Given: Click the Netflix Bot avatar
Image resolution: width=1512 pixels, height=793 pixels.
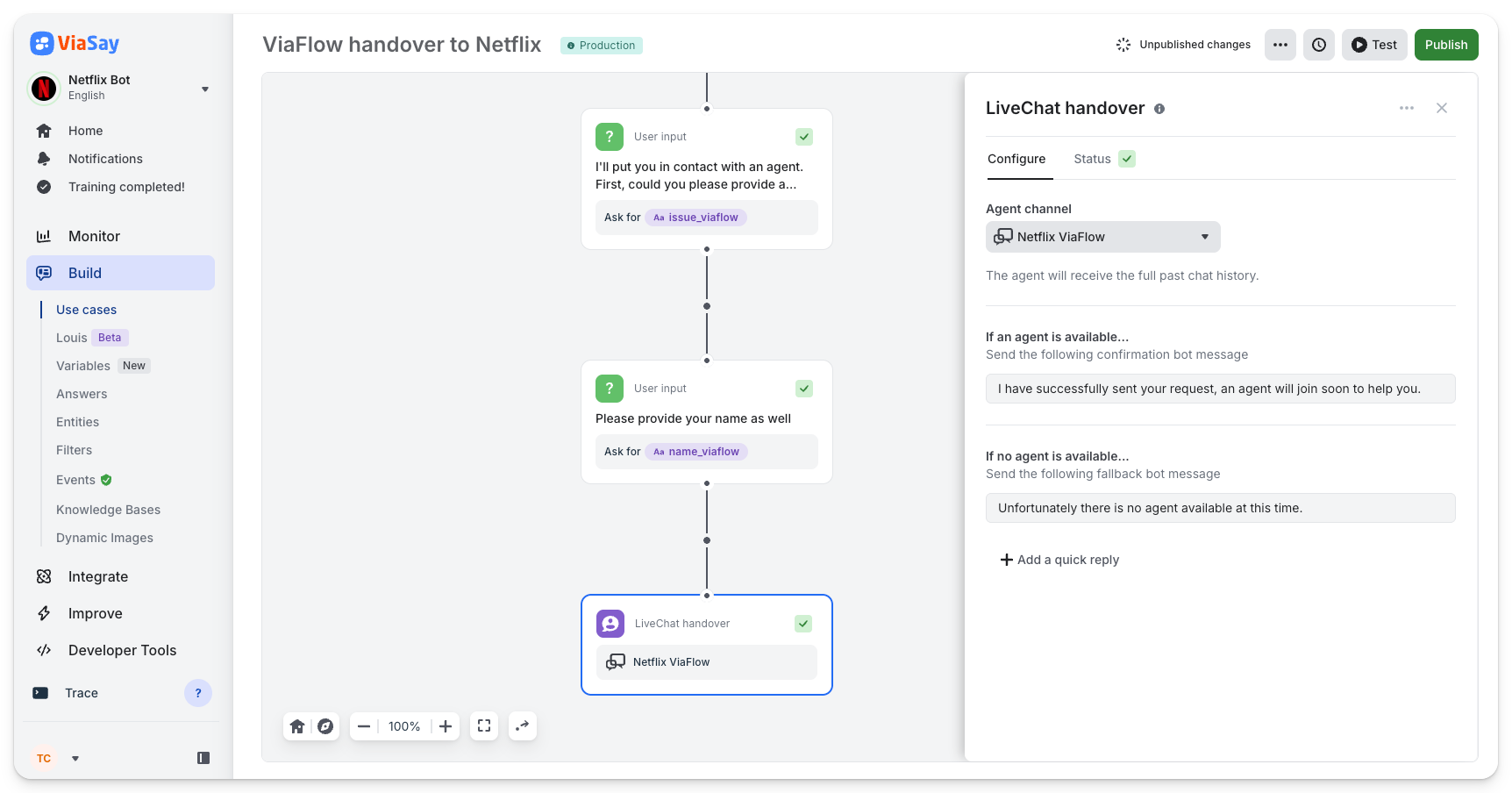Looking at the screenshot, I should (x=44, y=88).
